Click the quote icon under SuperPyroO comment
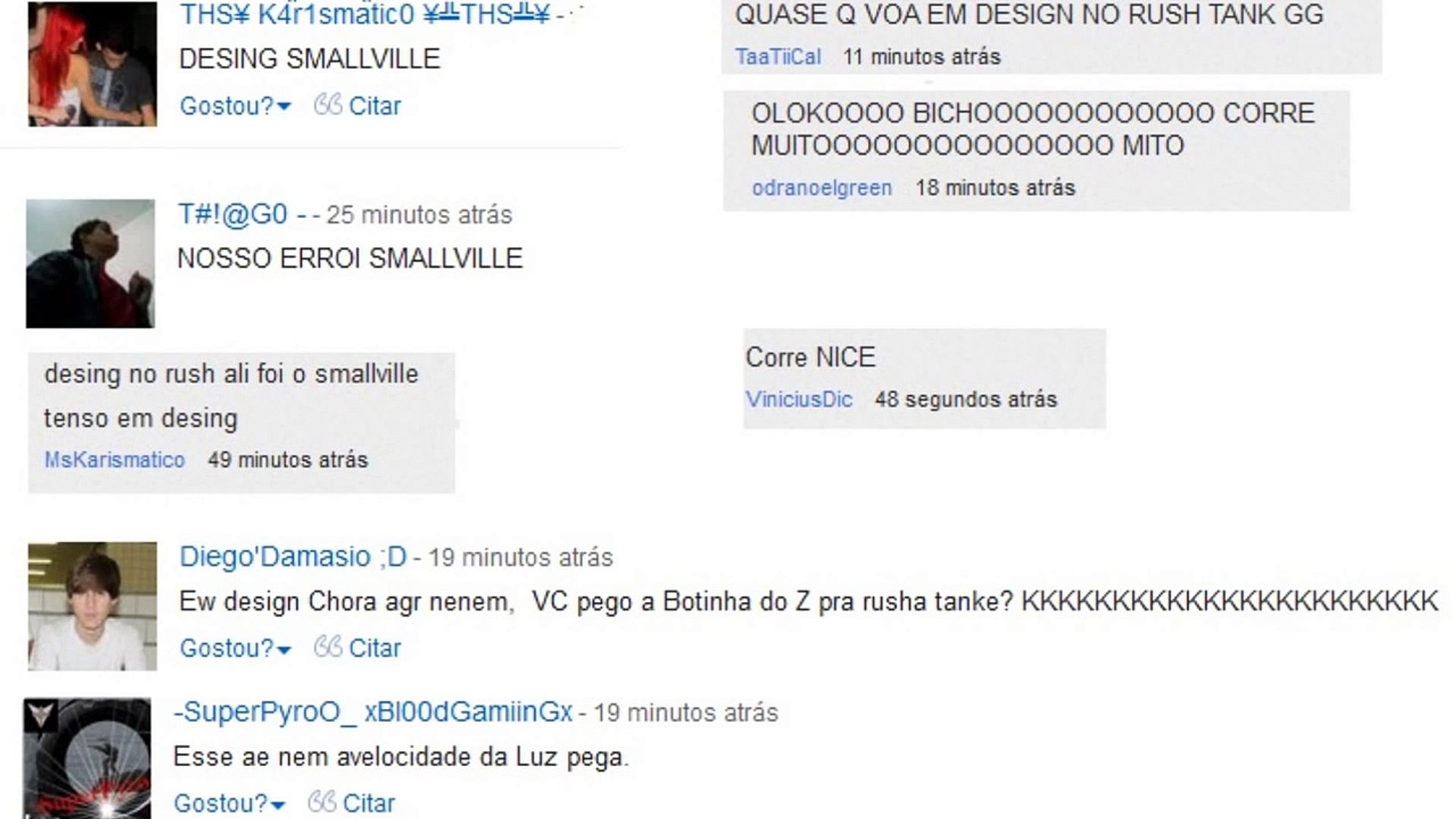1456x819 pixels. [x=322, y=802]
